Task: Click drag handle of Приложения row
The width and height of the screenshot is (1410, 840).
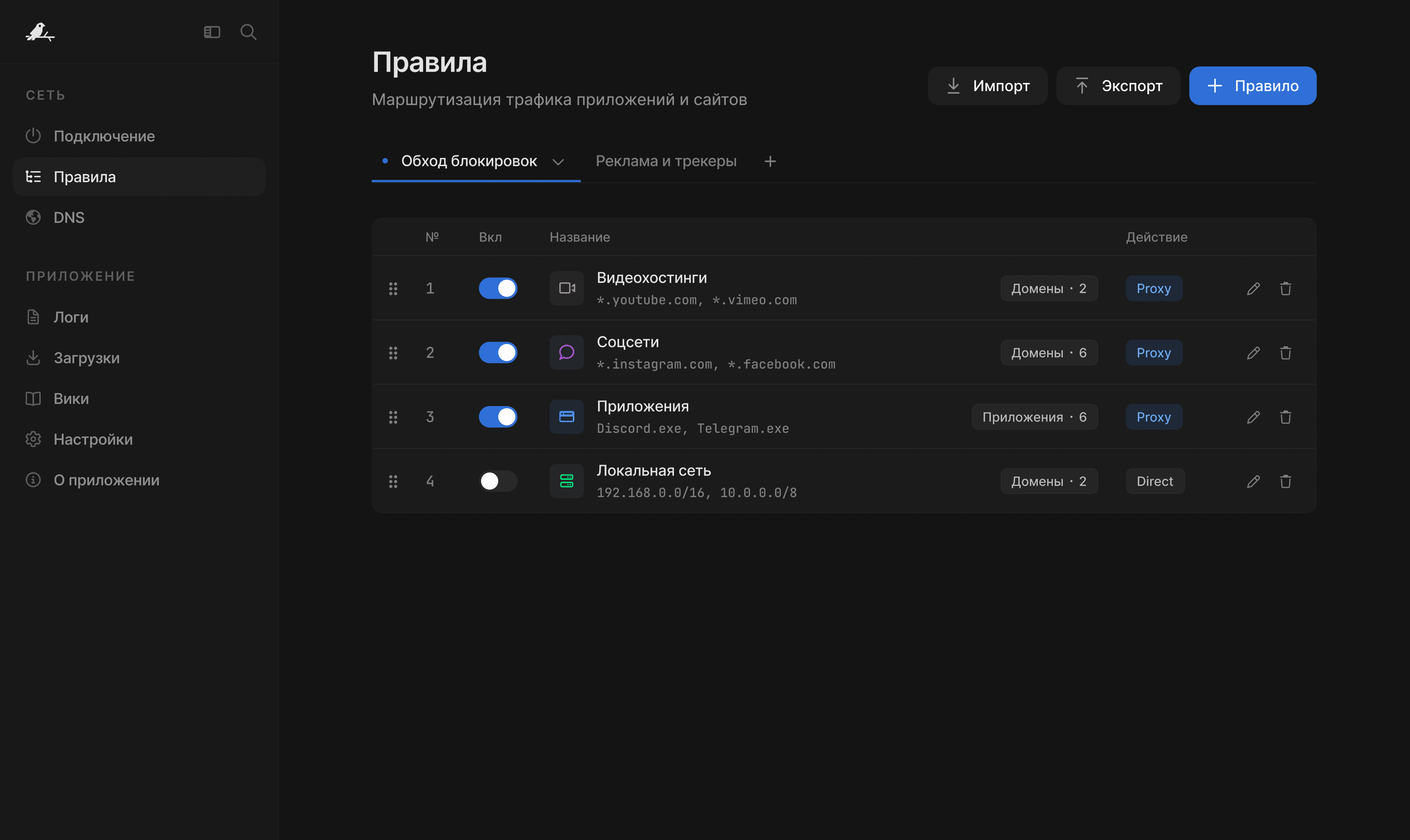Action: pos(393,417)
